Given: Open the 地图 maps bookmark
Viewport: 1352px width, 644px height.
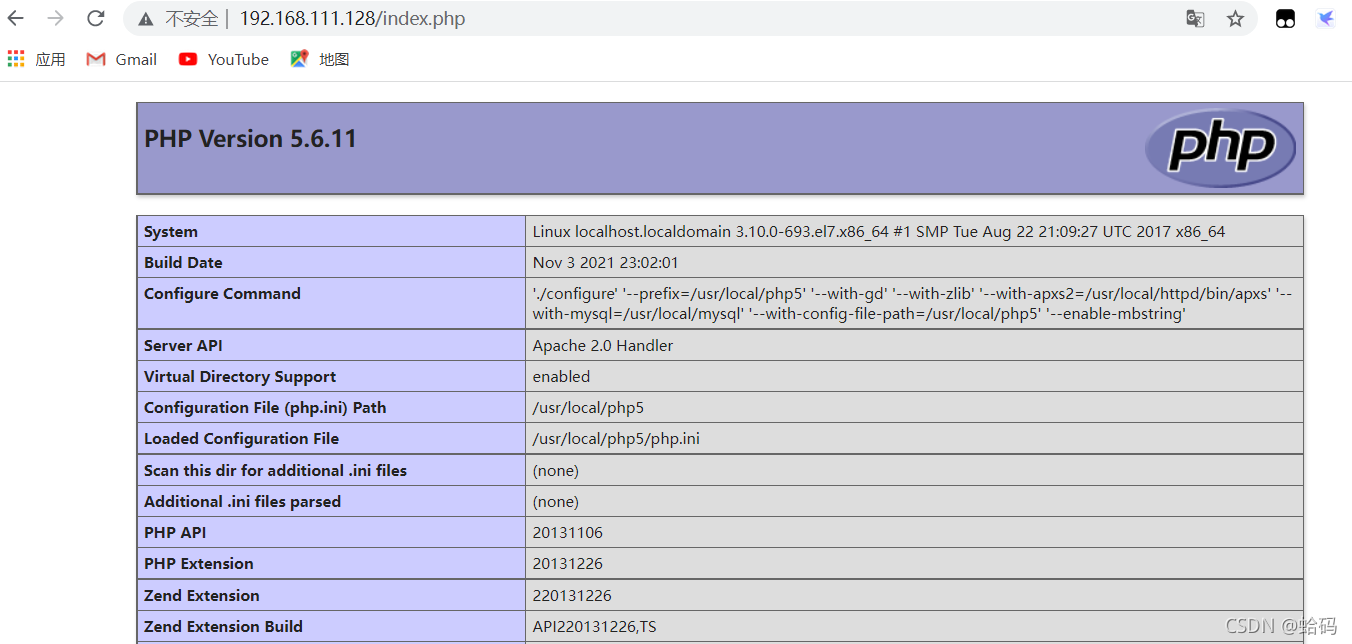Looking at the screenshot, I should (320, 59).
